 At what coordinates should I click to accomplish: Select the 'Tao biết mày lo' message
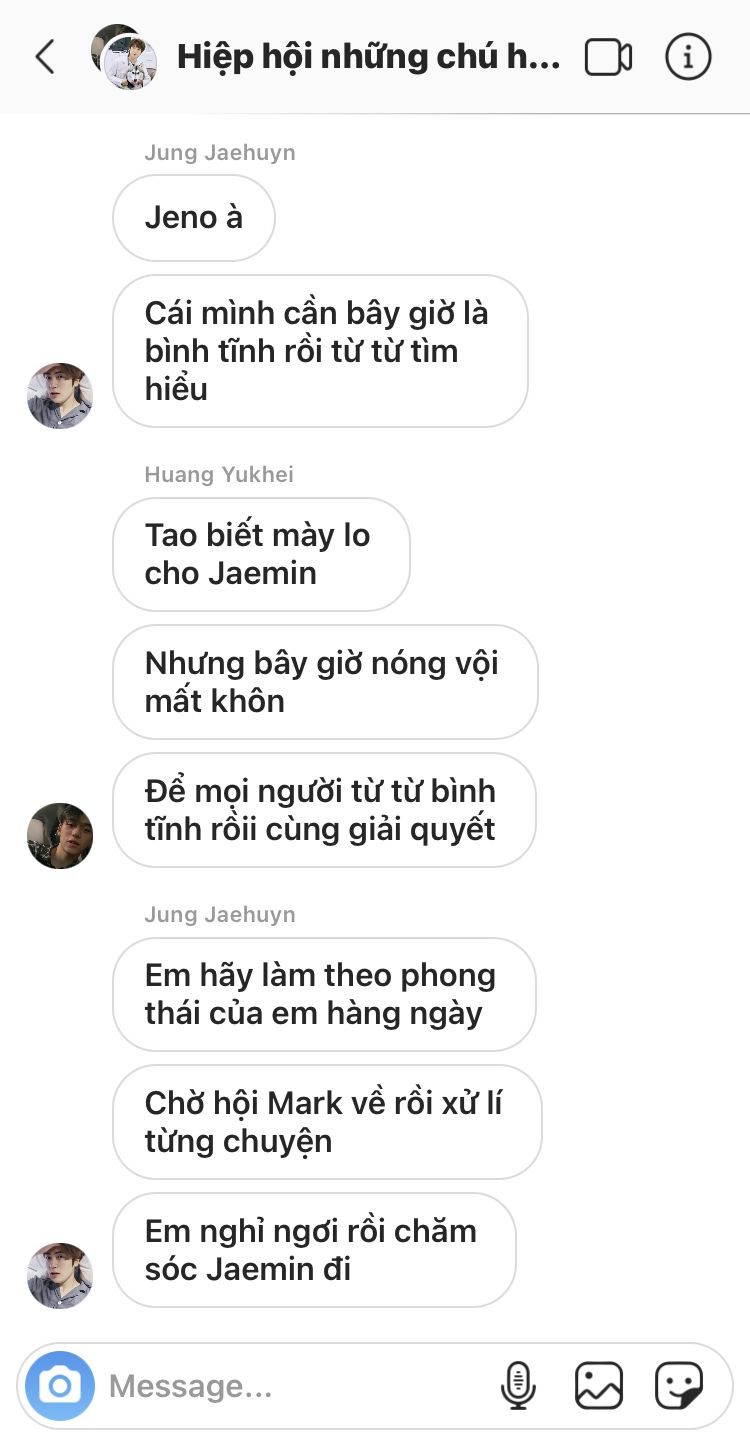tap(261, 554)
